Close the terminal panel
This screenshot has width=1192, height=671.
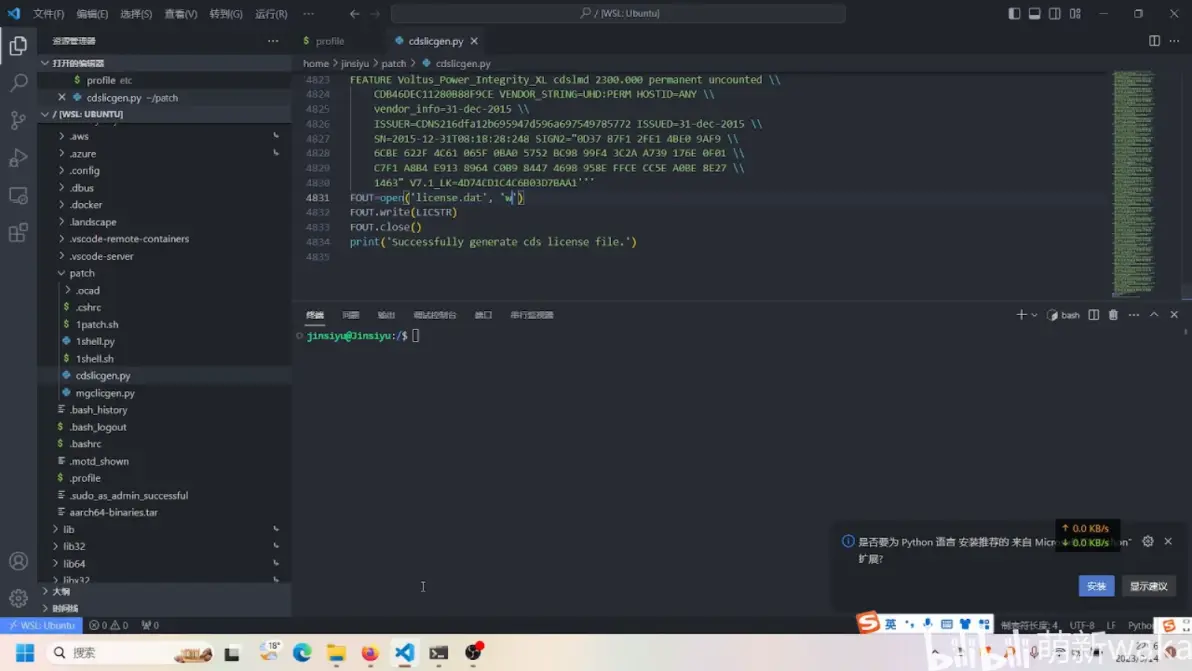(1174, 315)
